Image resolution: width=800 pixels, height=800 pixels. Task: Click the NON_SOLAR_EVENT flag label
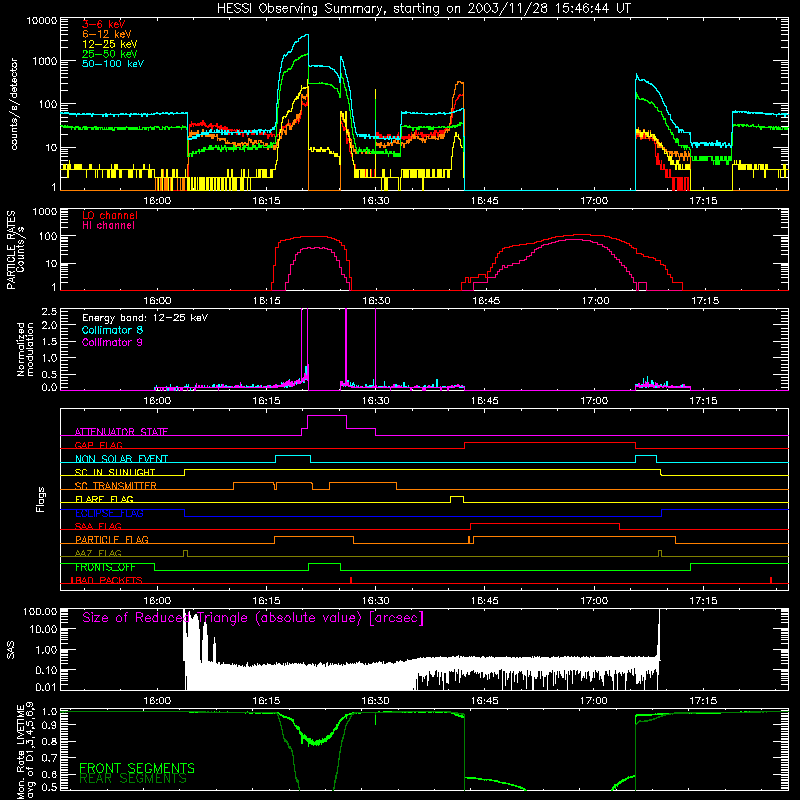pyautogui.click(x=121, y=459)
